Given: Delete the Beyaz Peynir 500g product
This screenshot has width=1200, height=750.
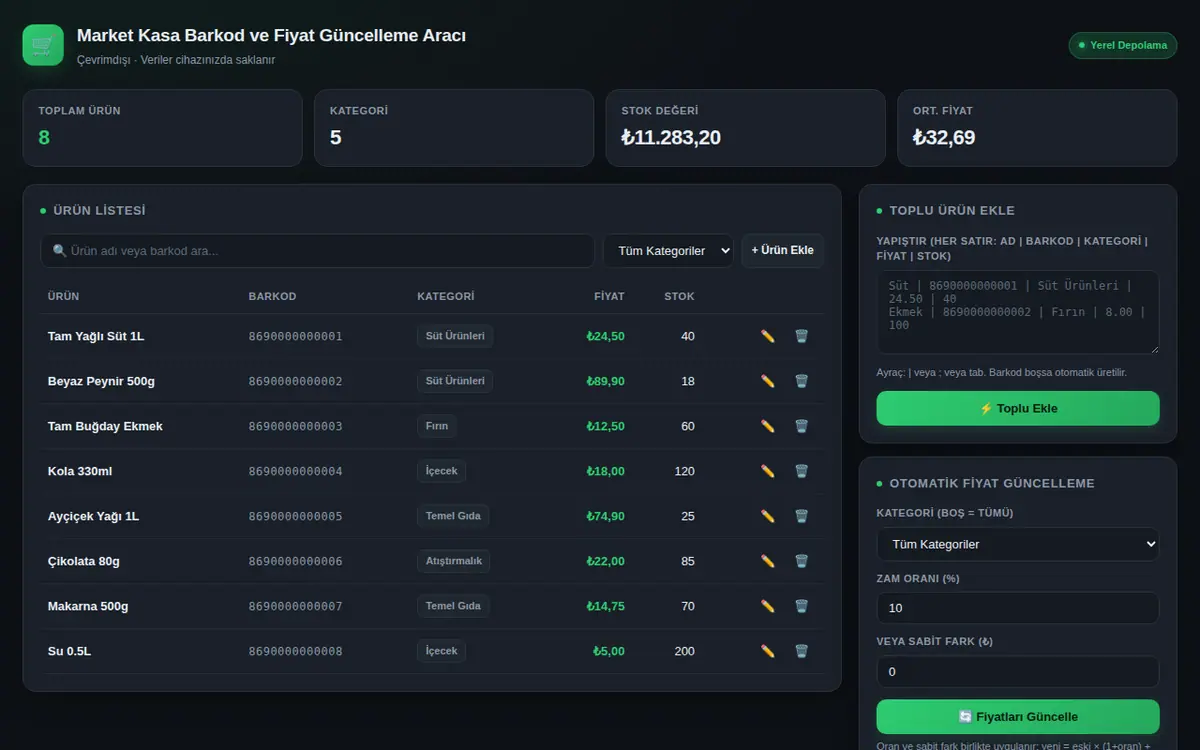Looking at the screenshot, I should coord(801,381).
